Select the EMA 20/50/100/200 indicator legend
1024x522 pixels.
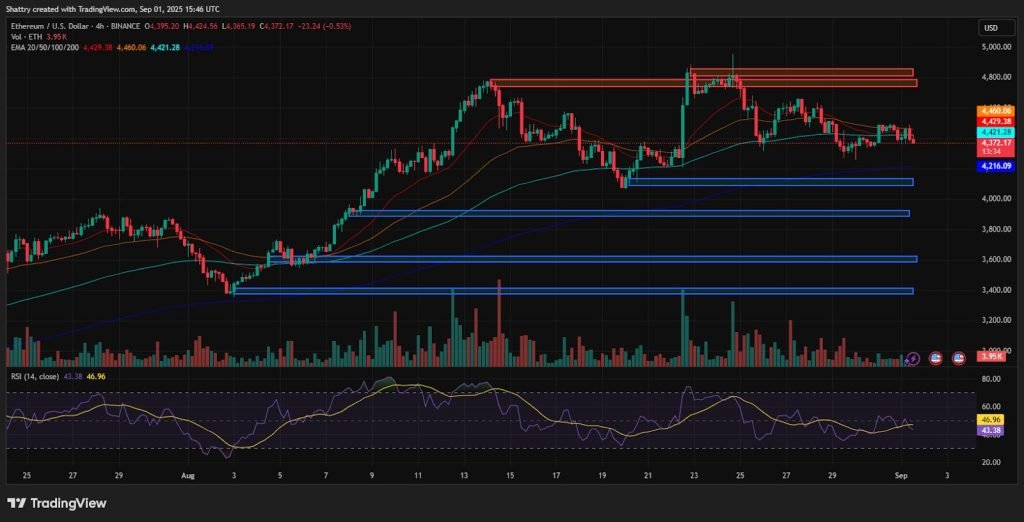click(46, 47)
